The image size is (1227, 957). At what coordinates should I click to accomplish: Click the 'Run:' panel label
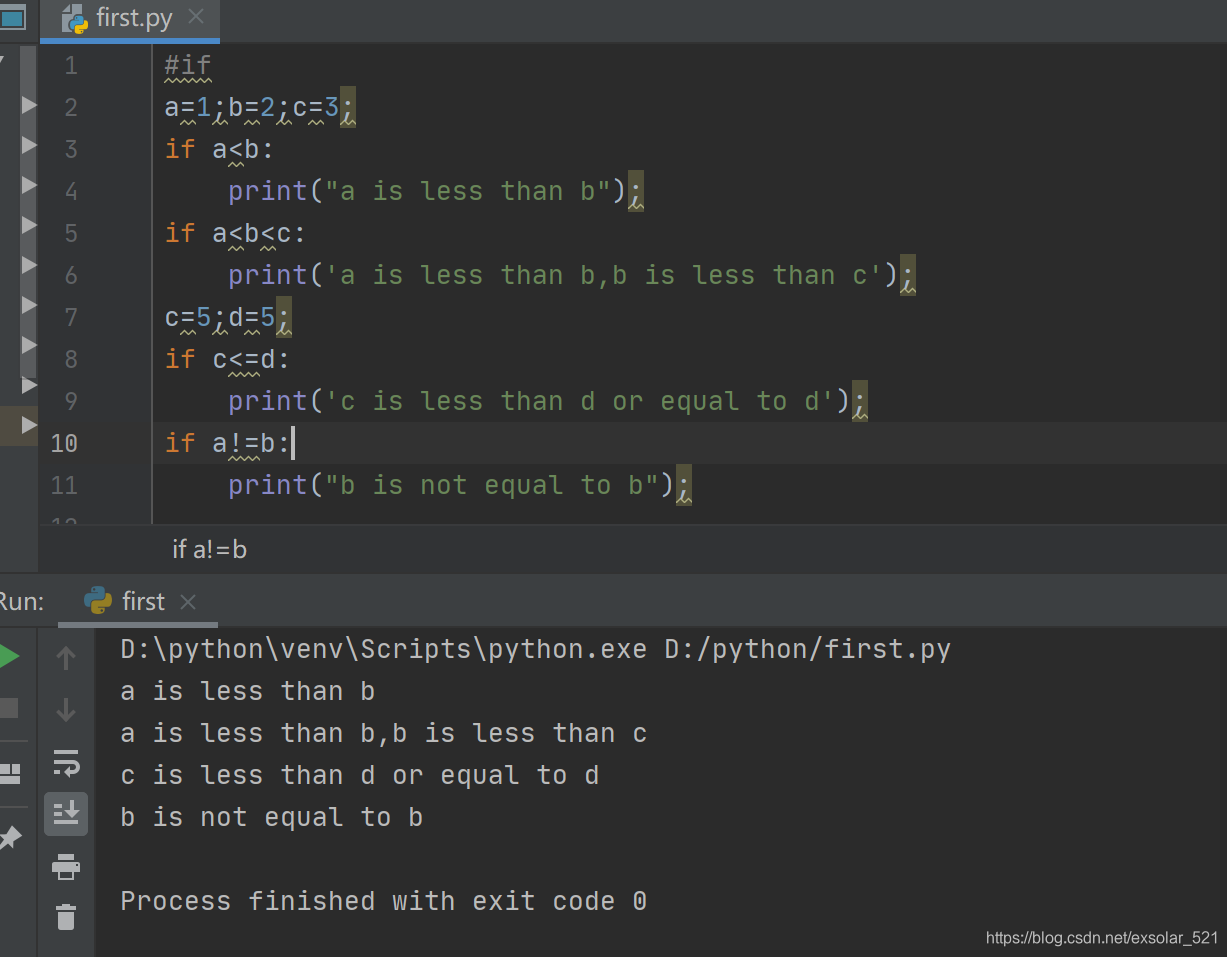[x=22, y=601]
